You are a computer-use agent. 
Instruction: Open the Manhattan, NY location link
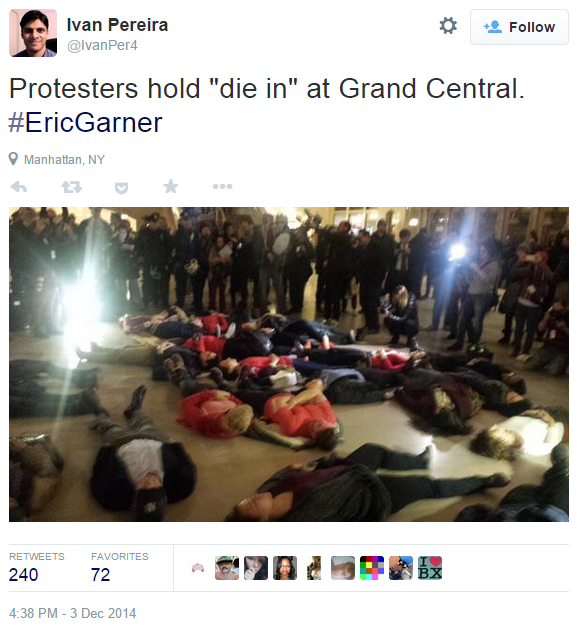coord(64,160)
